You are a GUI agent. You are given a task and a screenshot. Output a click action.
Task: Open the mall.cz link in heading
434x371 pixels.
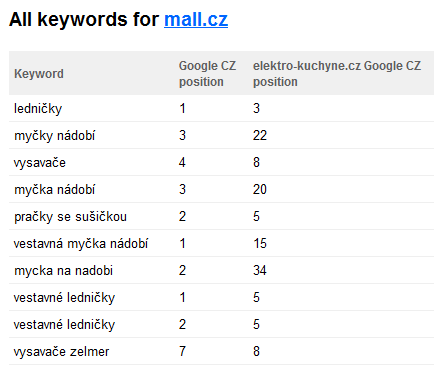[x=196, y=19]
